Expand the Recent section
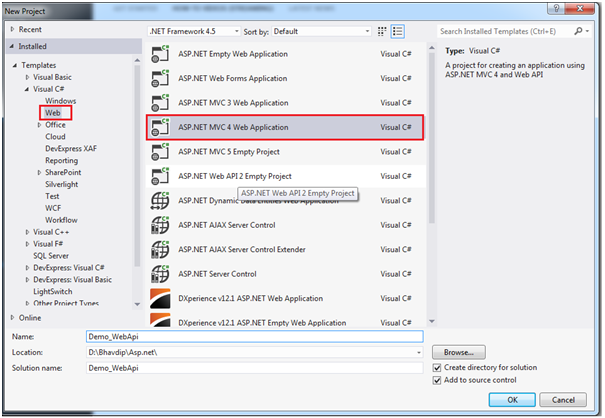Viewport: 605px width, 418px height. (x=12, y=29)
